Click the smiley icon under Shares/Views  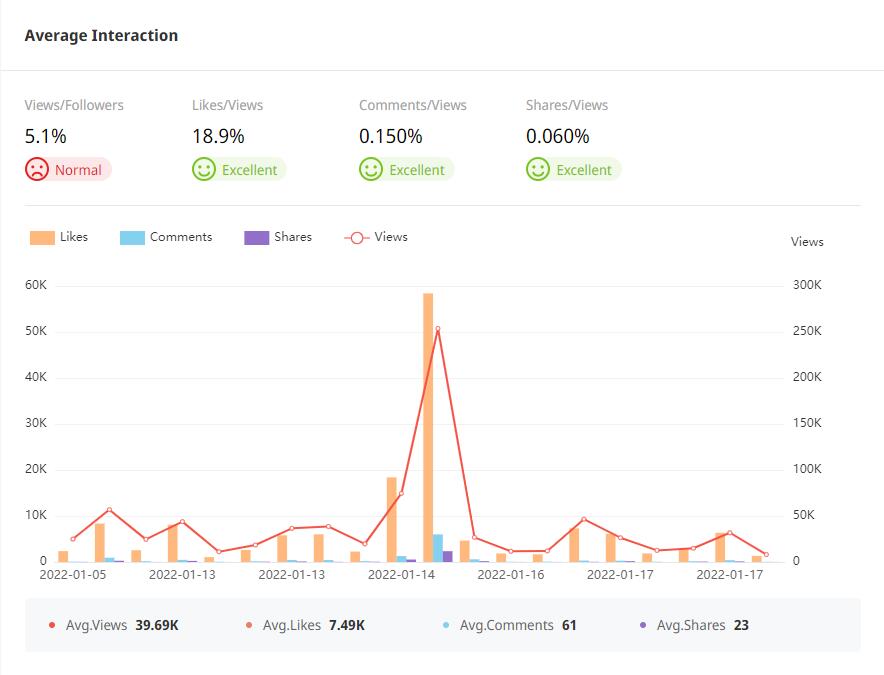tap(538, 169)
